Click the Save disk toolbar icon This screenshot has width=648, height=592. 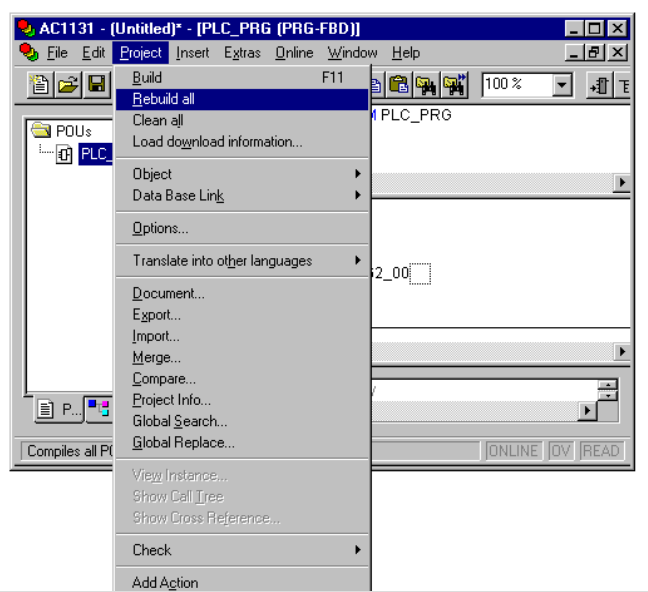click(x=95, y=85)
